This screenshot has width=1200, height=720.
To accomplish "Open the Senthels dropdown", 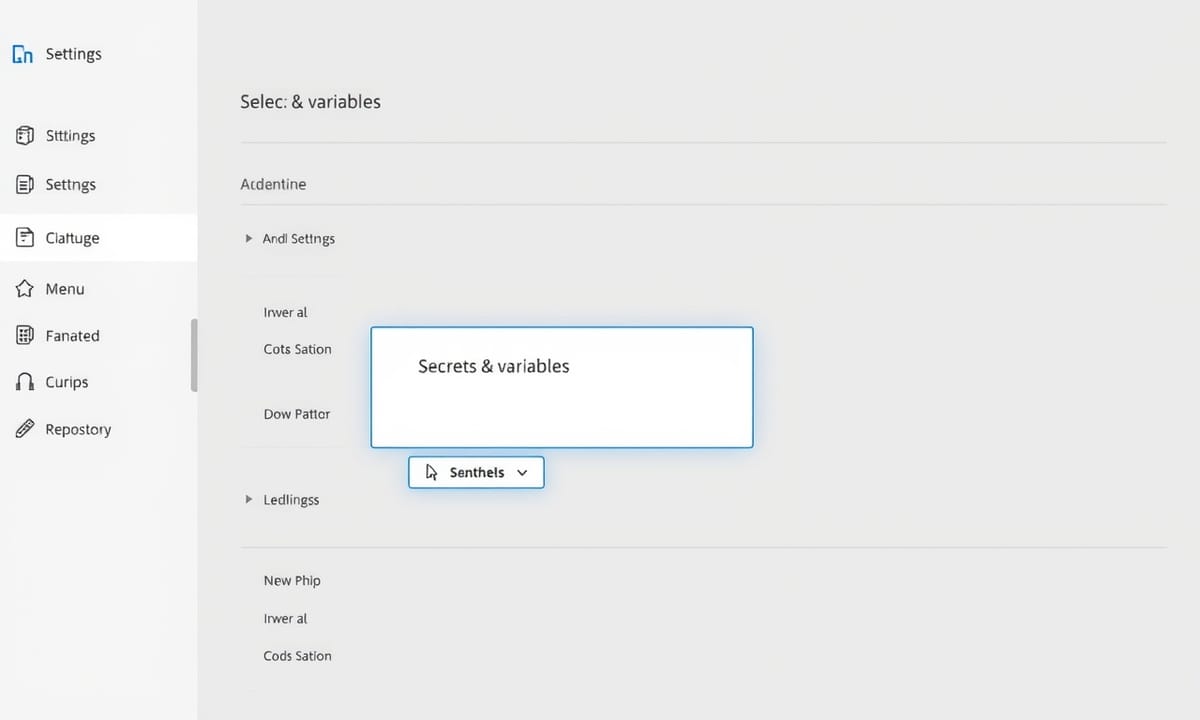I will 476,472.
